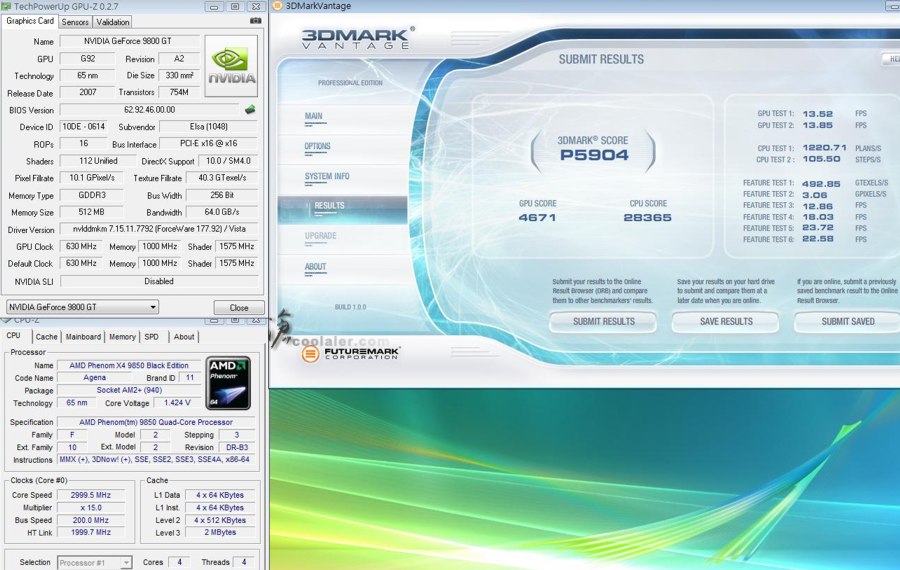The width and height of the screenshot is (900, 570).
Task: Open the OPTIONS section in 3DMark Vantage
Action: [317, 147]
